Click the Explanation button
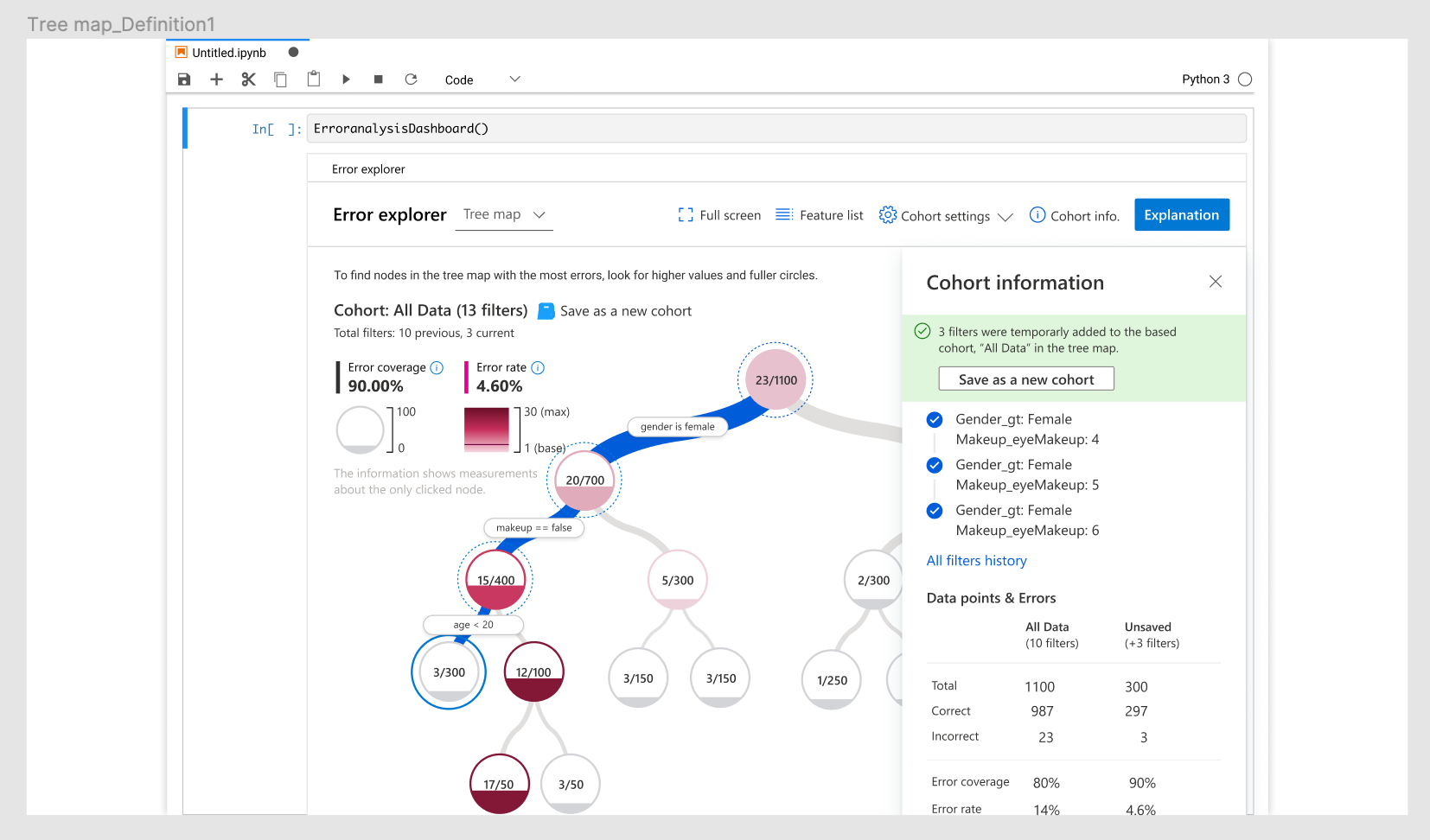This screenshot has height=840, width=1430. click(x=1181, y=214)
